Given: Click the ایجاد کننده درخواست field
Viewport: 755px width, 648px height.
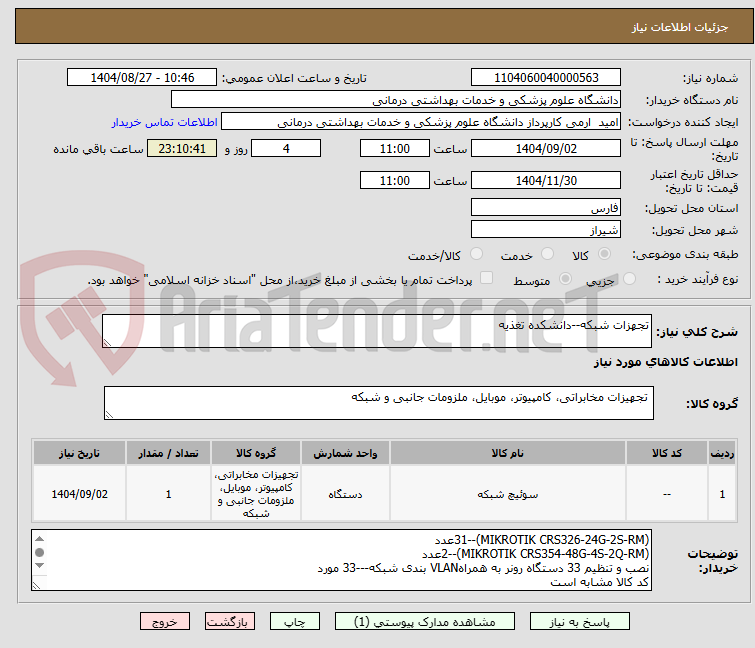Looking at the screenshot, I should (420, 122).
